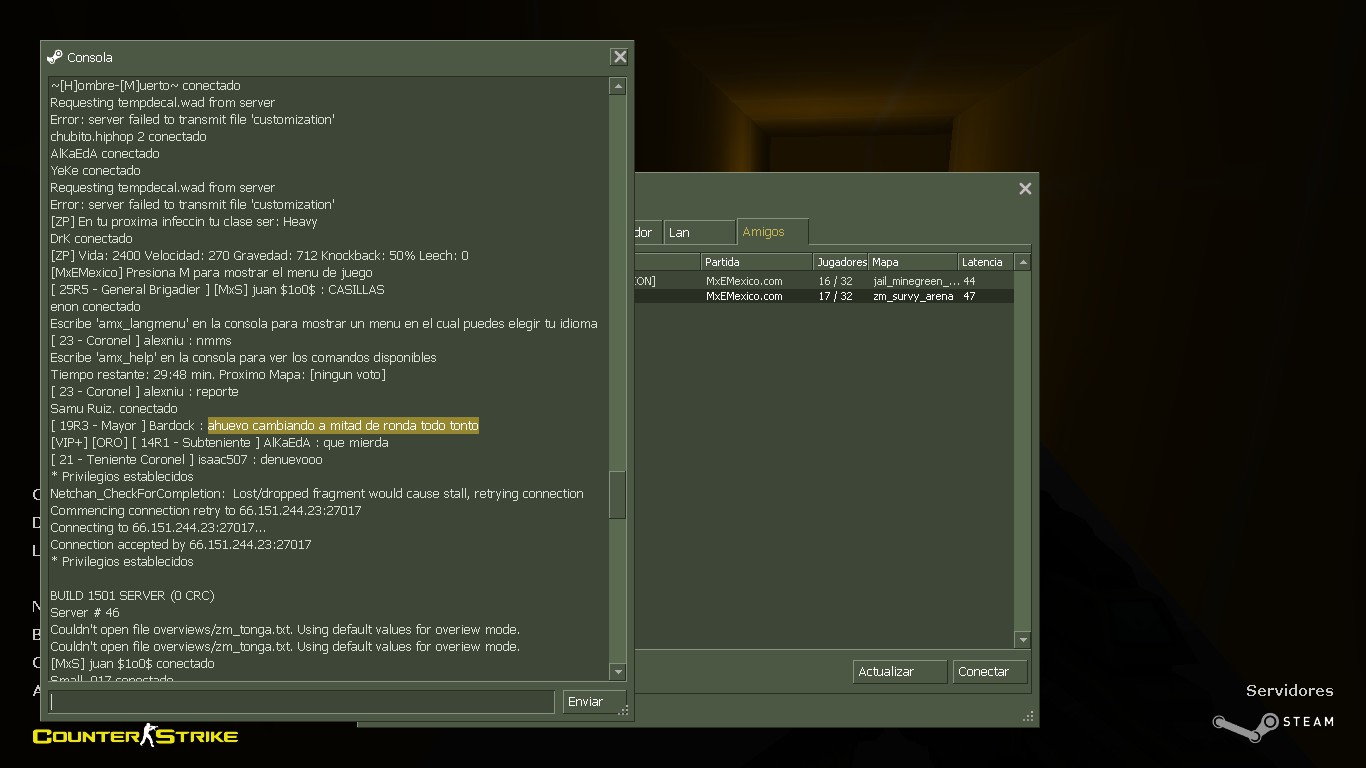Click the server list scrollbar up arrow
Screen dimensions: 1366x768
[x=1022, y=262]
